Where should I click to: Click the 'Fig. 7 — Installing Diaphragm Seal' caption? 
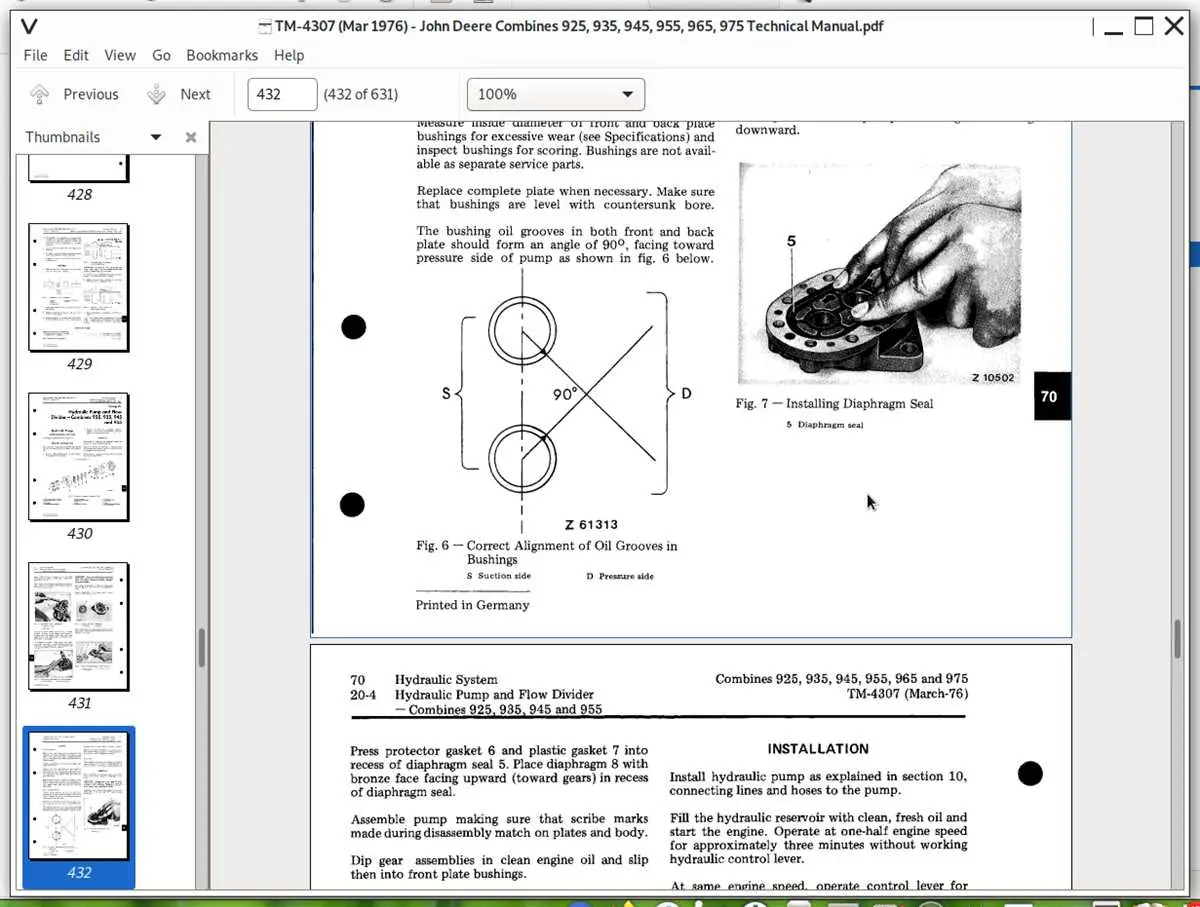coord(834,404)
